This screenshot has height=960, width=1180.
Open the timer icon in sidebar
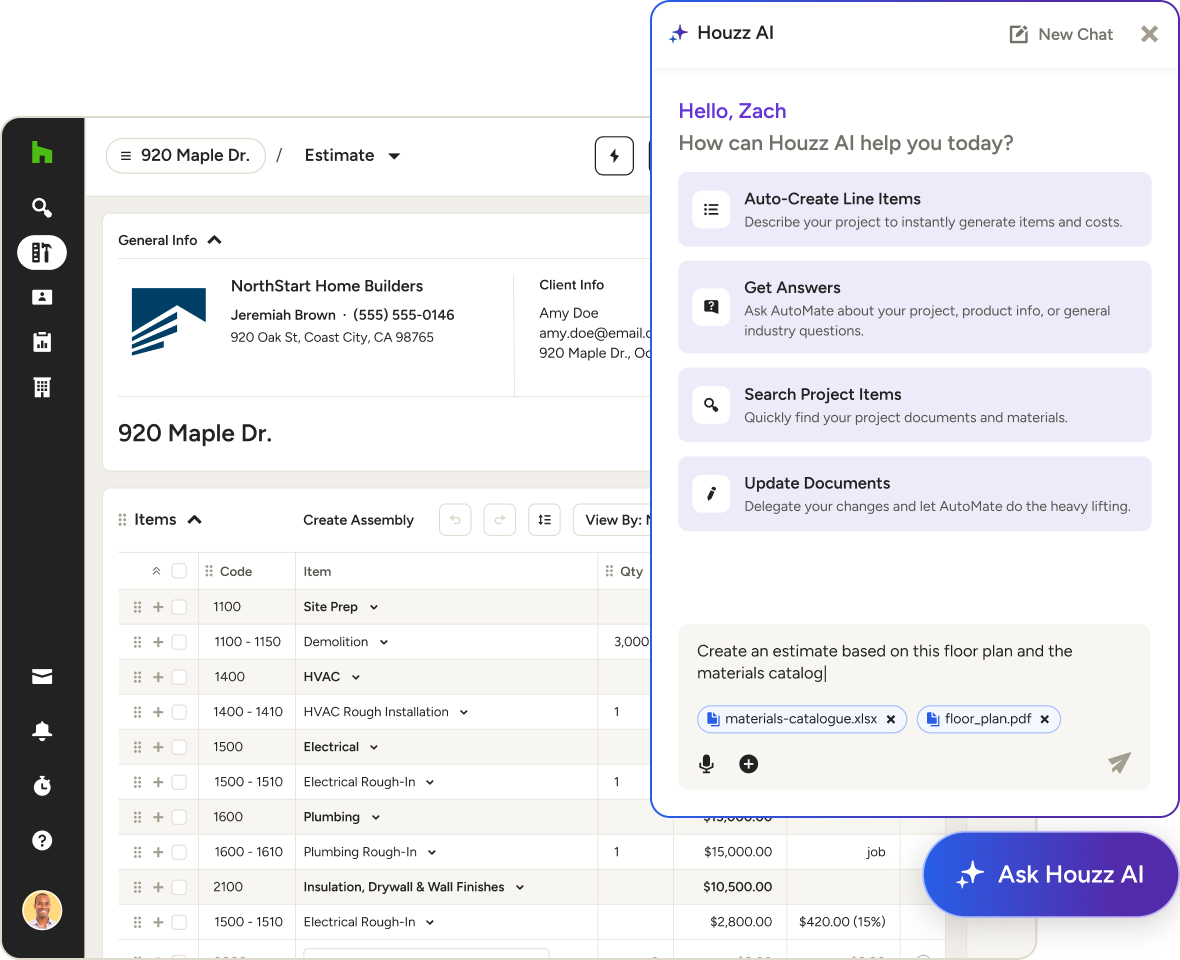42,786
